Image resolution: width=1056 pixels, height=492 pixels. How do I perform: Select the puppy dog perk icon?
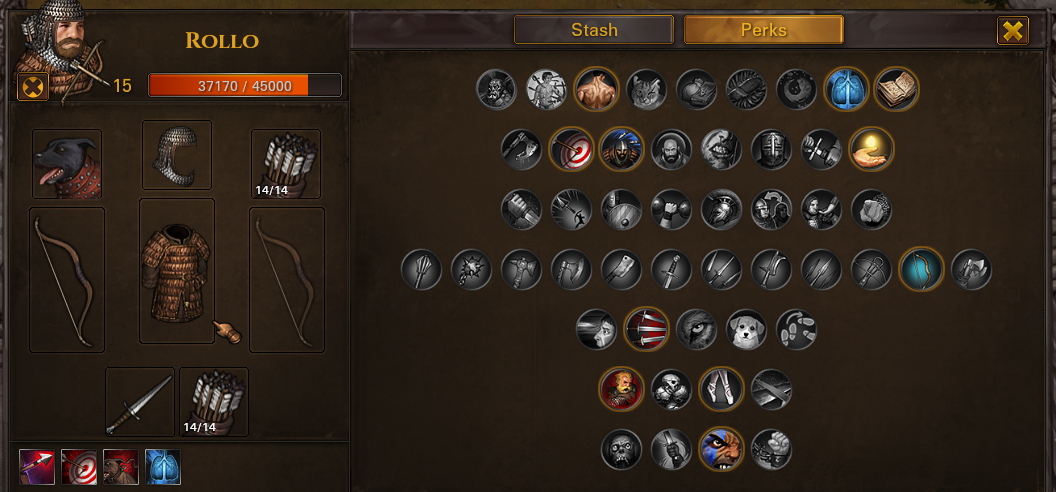[747, 329]
